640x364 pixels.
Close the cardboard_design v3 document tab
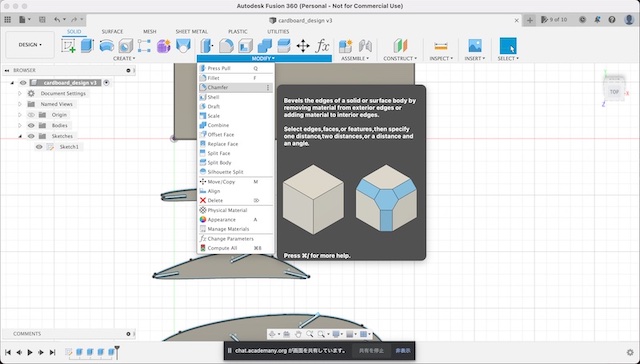[516, 20]
